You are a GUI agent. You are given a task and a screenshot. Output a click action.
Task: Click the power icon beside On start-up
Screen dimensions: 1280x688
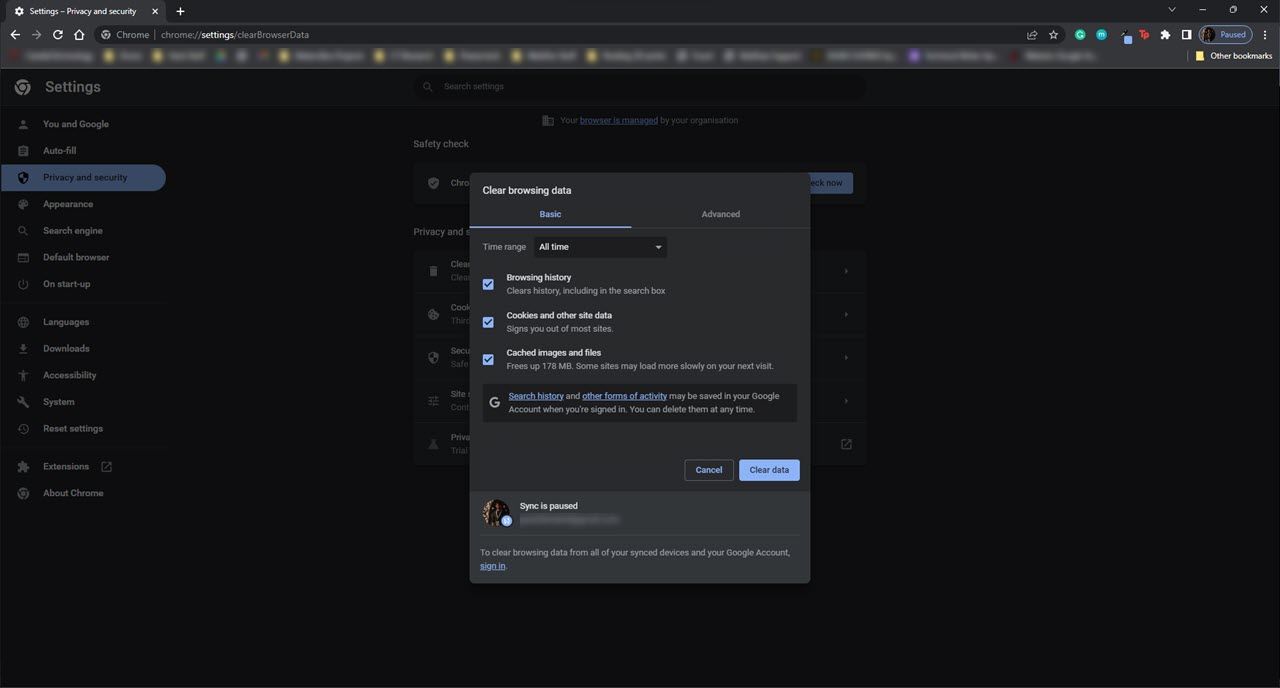pos(23,284)
